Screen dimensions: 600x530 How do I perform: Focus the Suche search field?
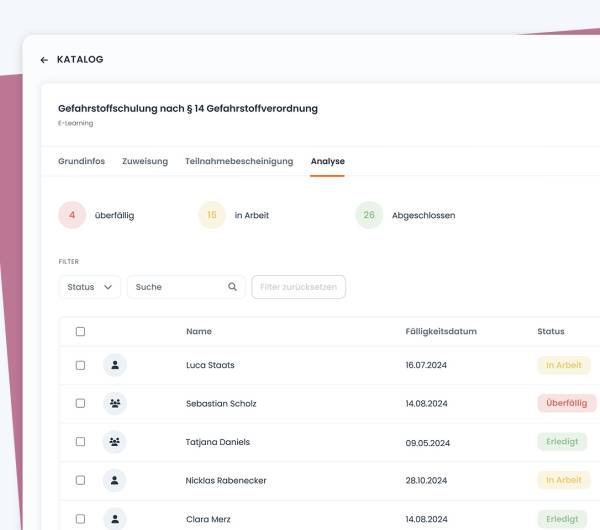(186, 287)
